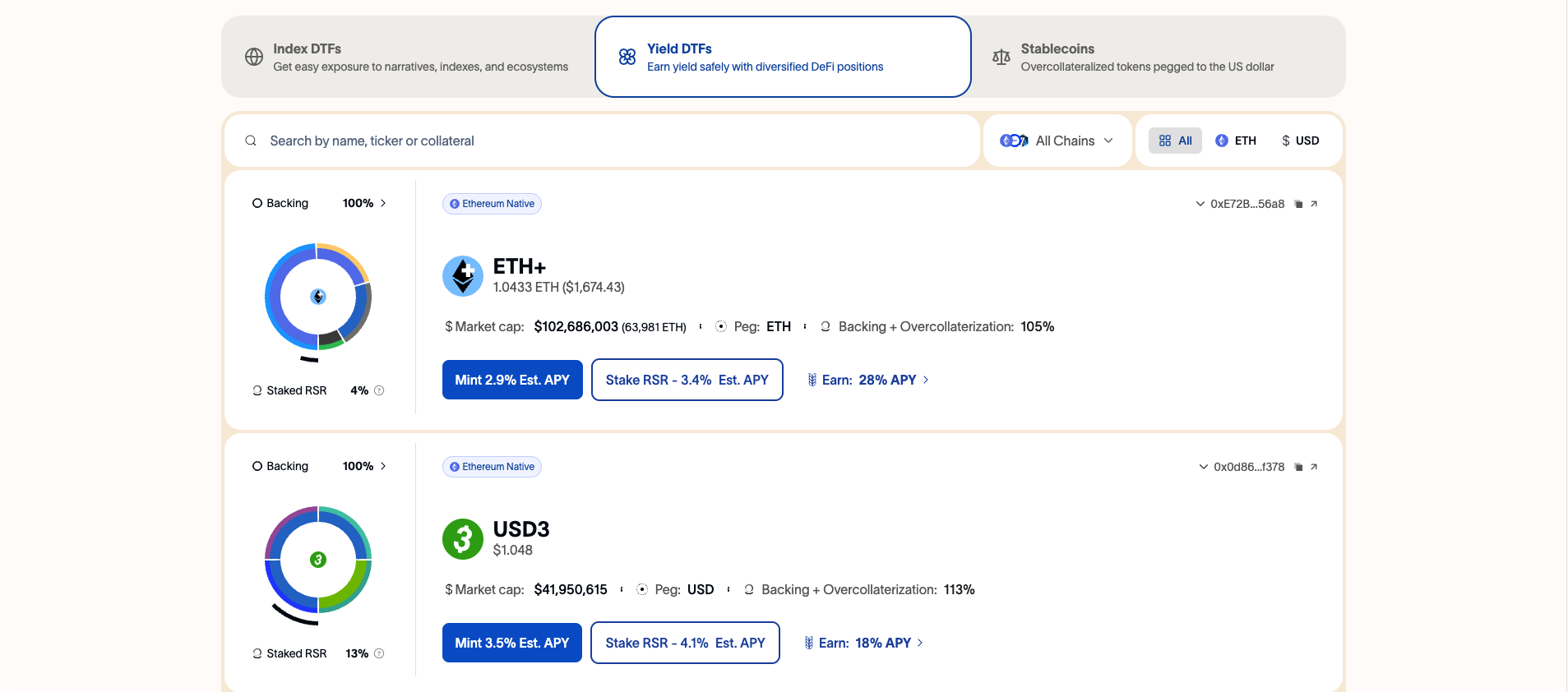Expand the 0x0d86...f378 address chevron

tap(1203, 467)
